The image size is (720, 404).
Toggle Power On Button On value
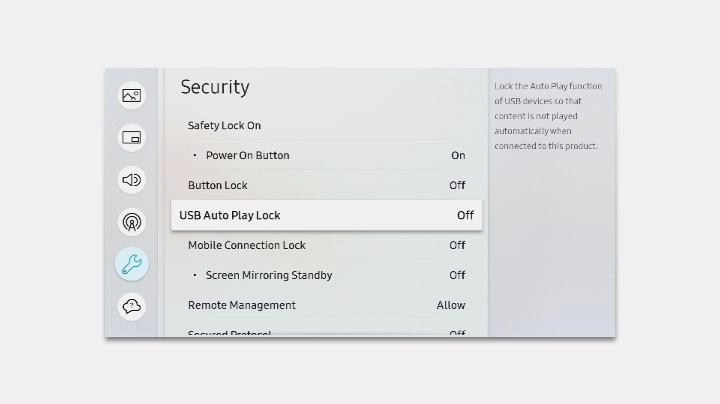point(458,155)
